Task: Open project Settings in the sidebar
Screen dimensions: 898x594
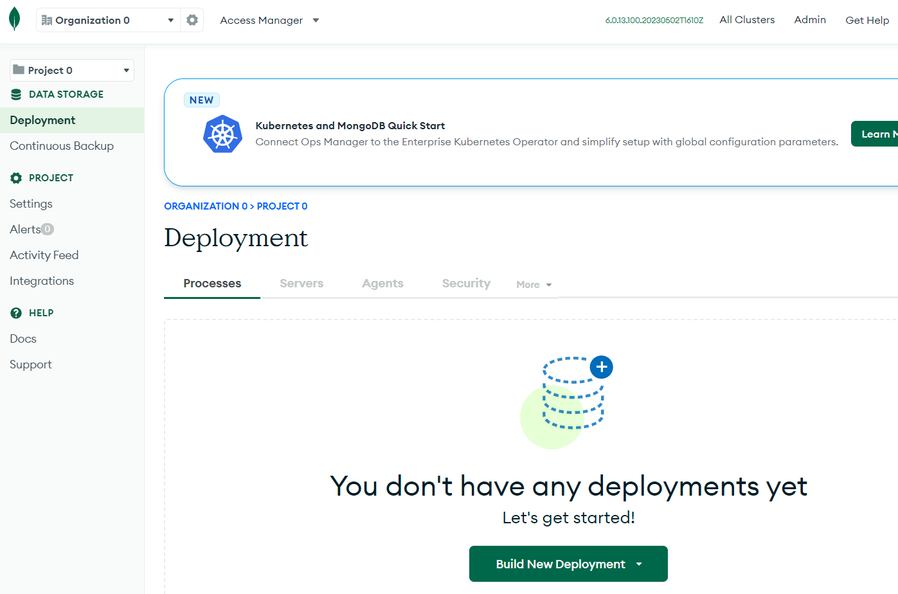Action: click(31, 204)
